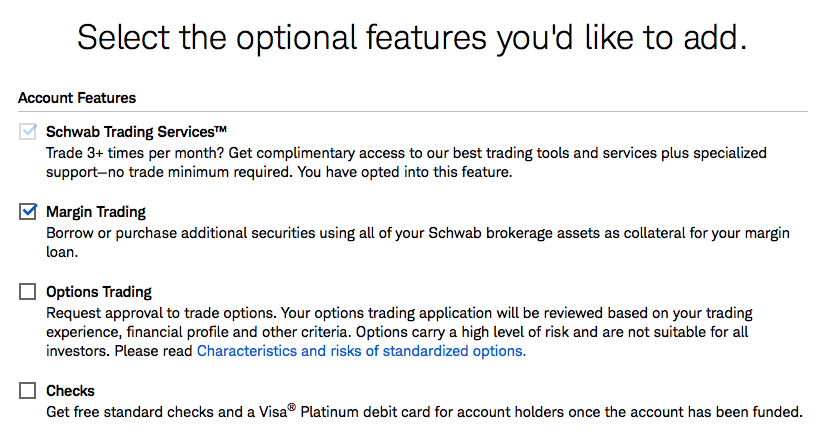Click the Account Features section header
This screenshot has width=828, height=447.
77,98
